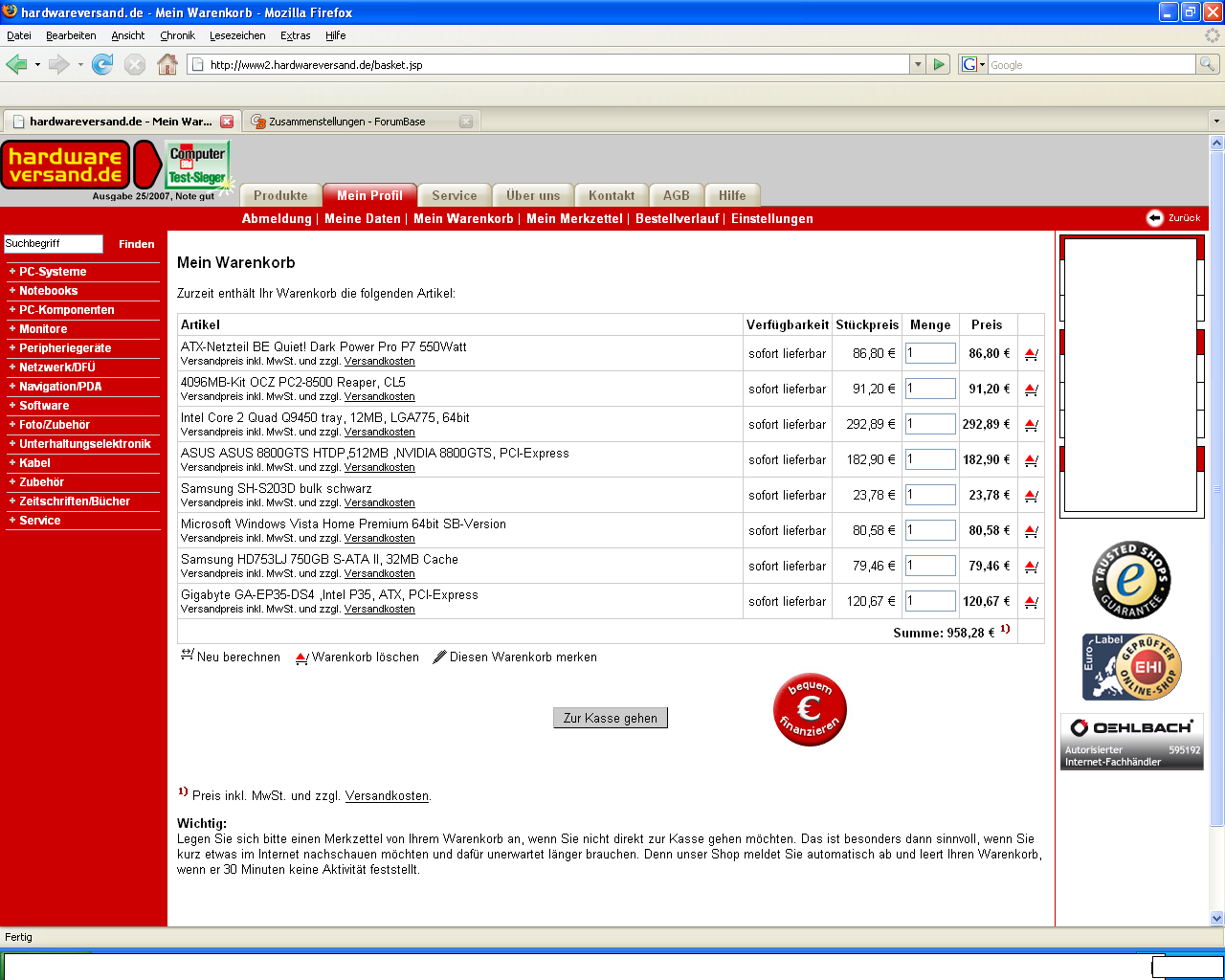Go to the browser home page
The image size is (1225, 980).
coord(167,64)
